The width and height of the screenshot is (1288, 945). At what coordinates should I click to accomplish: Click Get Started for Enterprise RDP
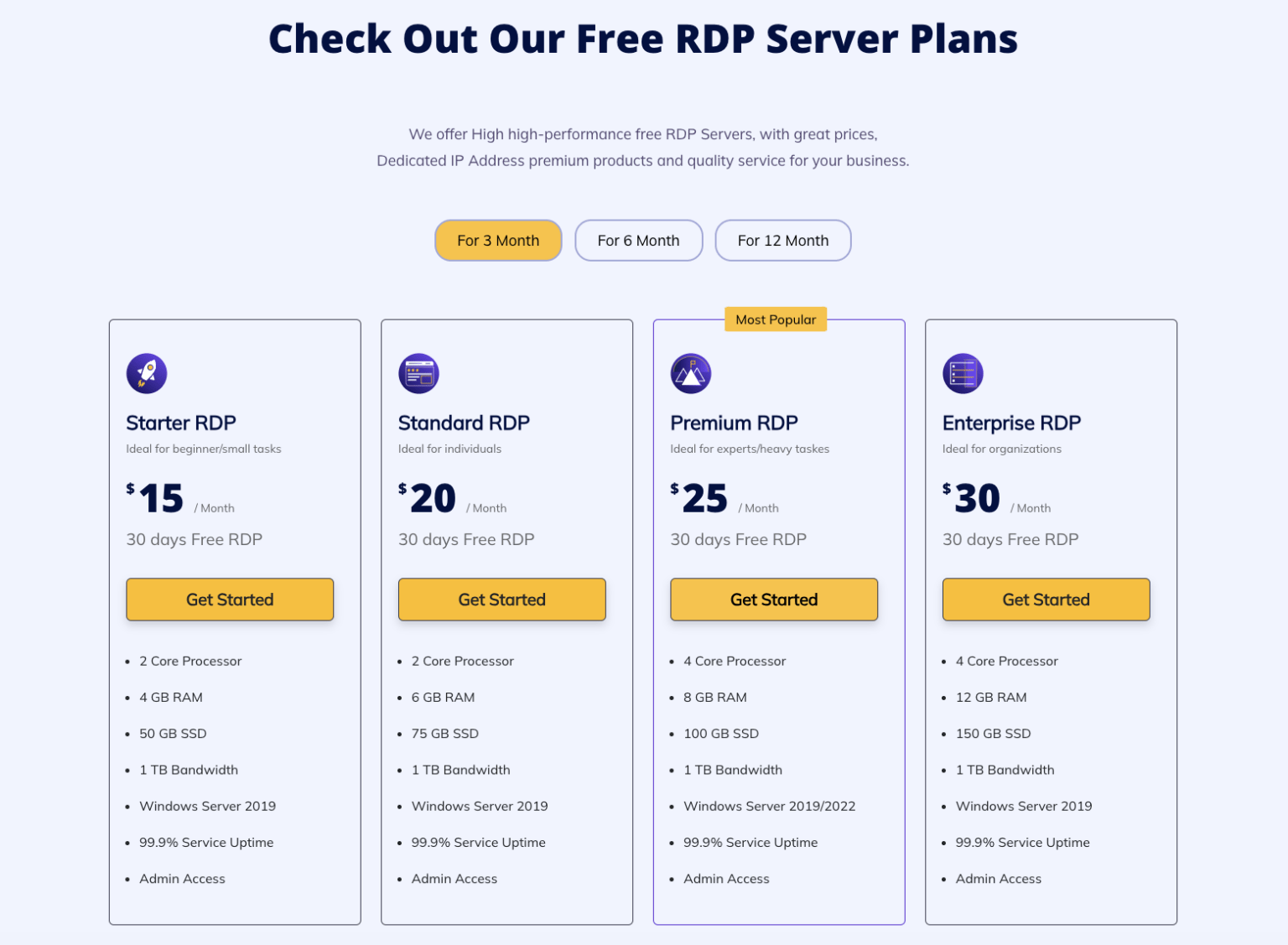pos(1046,600)
